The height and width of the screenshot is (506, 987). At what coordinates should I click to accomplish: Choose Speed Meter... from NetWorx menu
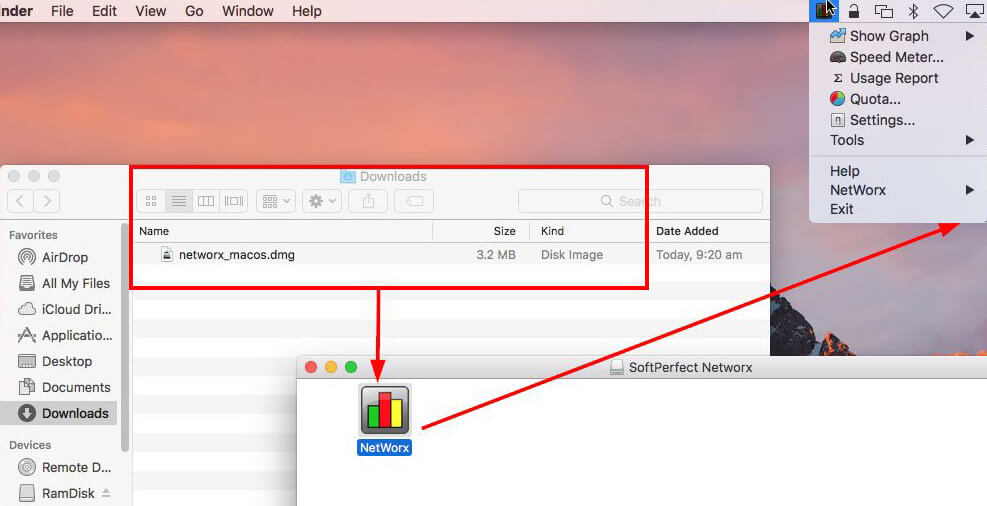(x=899, y=57)
